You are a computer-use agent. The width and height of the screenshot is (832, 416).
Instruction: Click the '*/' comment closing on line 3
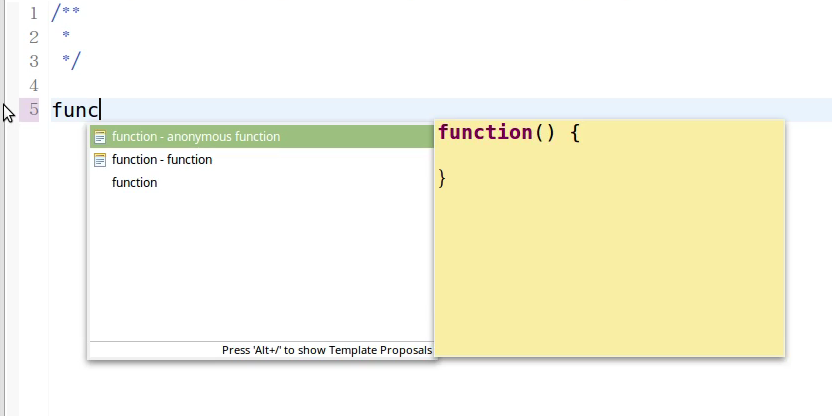(x=70, y=61)
